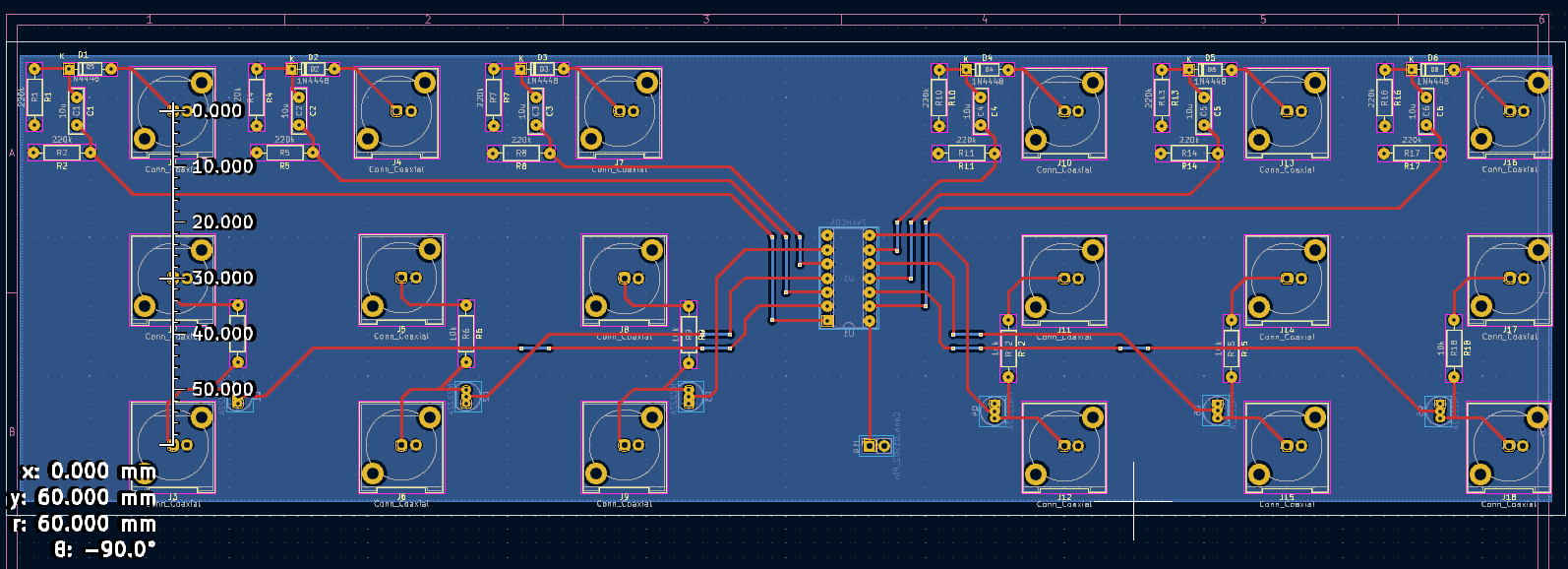The image size is (1568, 569).
Task: Select coaxial connector J12
Action: point(1064,447)
